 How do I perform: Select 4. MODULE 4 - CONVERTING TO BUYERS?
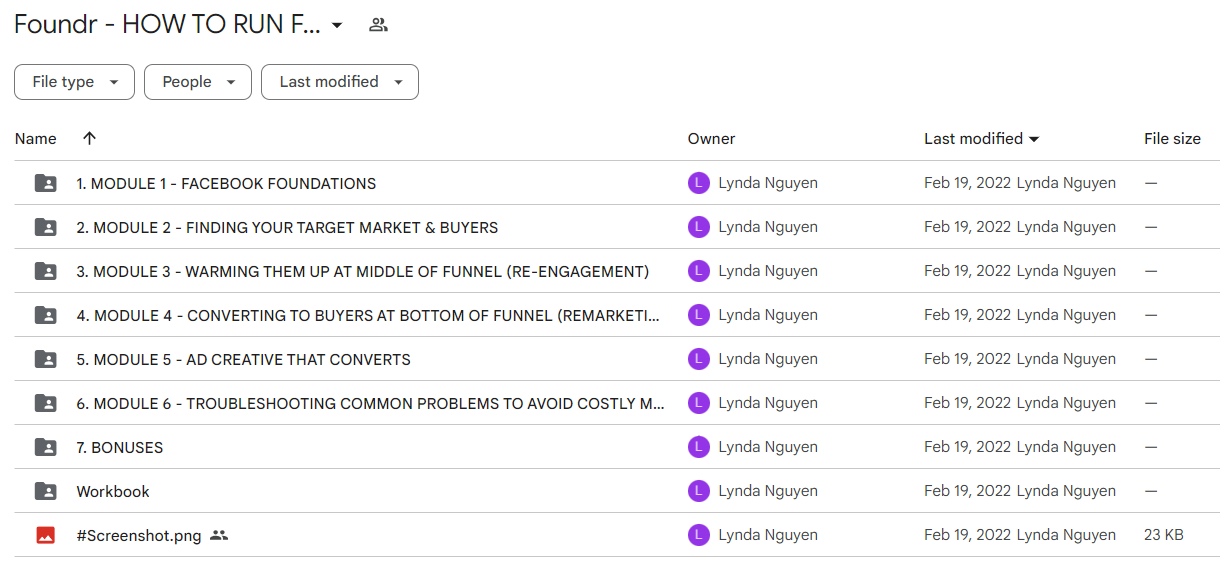pyautogui.click(x=368, y=316)
